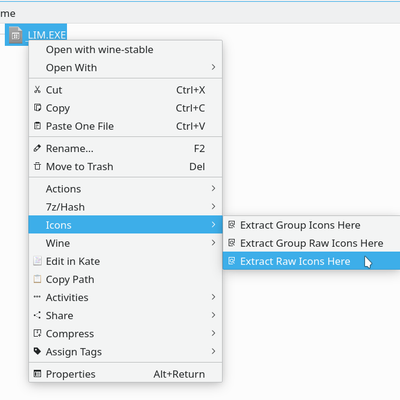This screenshot has height=400, width=400.
Task: Click the Paste One File clipboard icon
Action: pos(37,126)
